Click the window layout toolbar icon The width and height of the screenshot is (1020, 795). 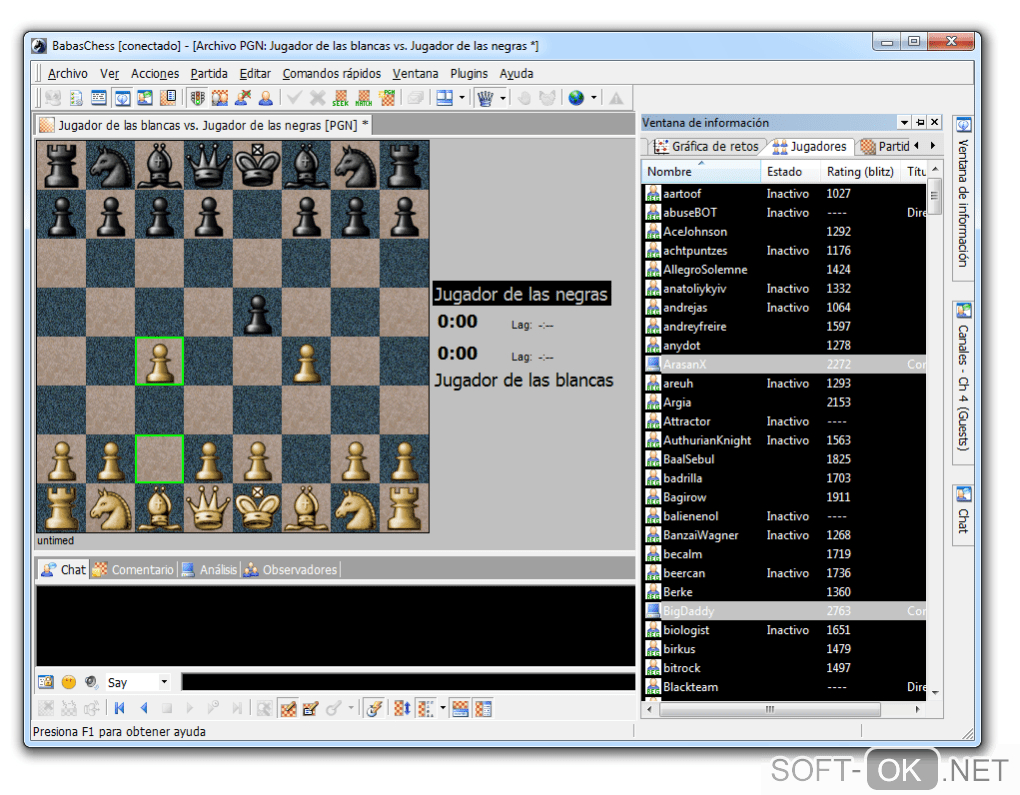click(x=445, y=98)
